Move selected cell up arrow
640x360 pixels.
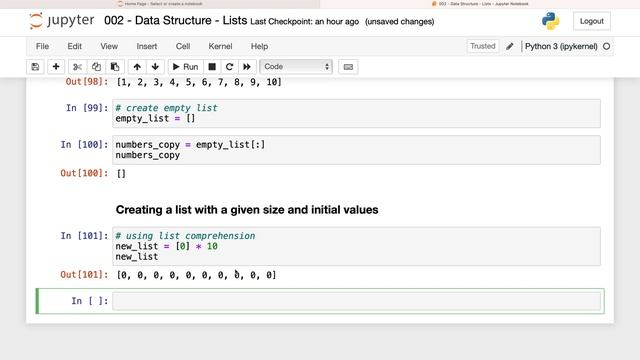(x=137, y=67)
